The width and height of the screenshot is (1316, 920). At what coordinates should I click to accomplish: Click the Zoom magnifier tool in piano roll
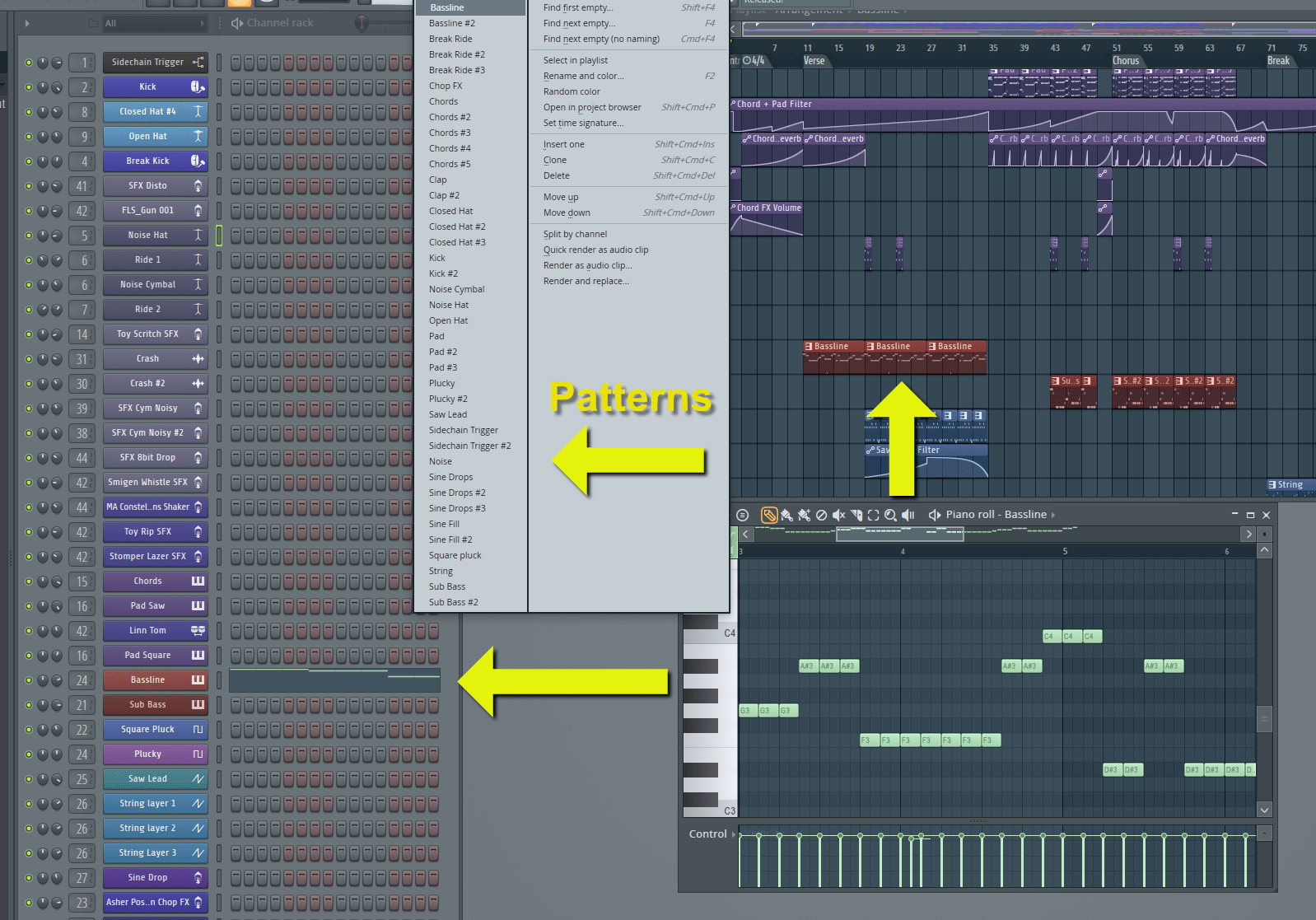coord(890,515)
